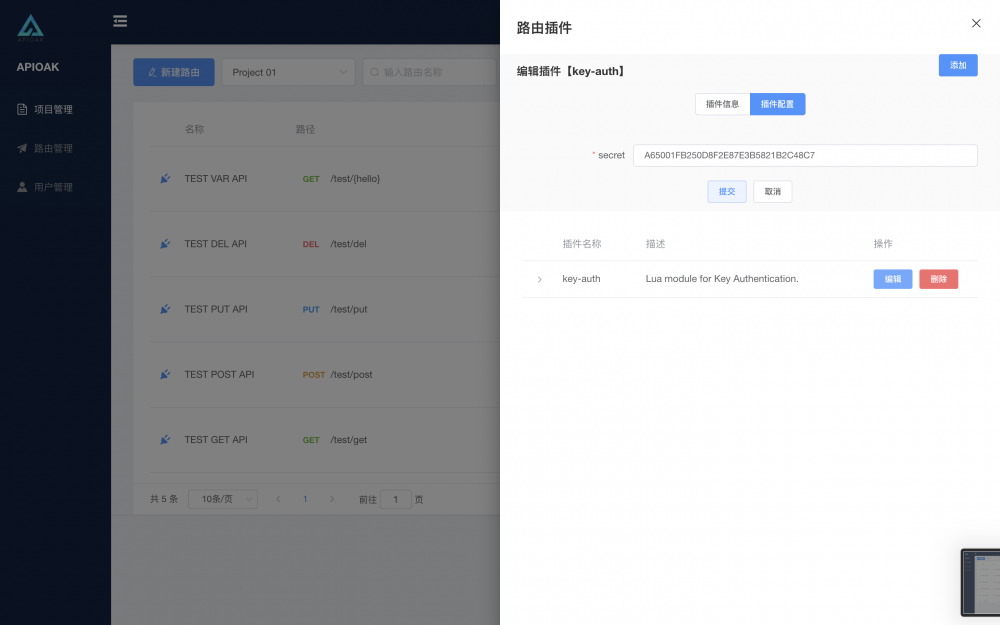
Task: Switch to the 插件配置 tab
Action: coord(777,103)
